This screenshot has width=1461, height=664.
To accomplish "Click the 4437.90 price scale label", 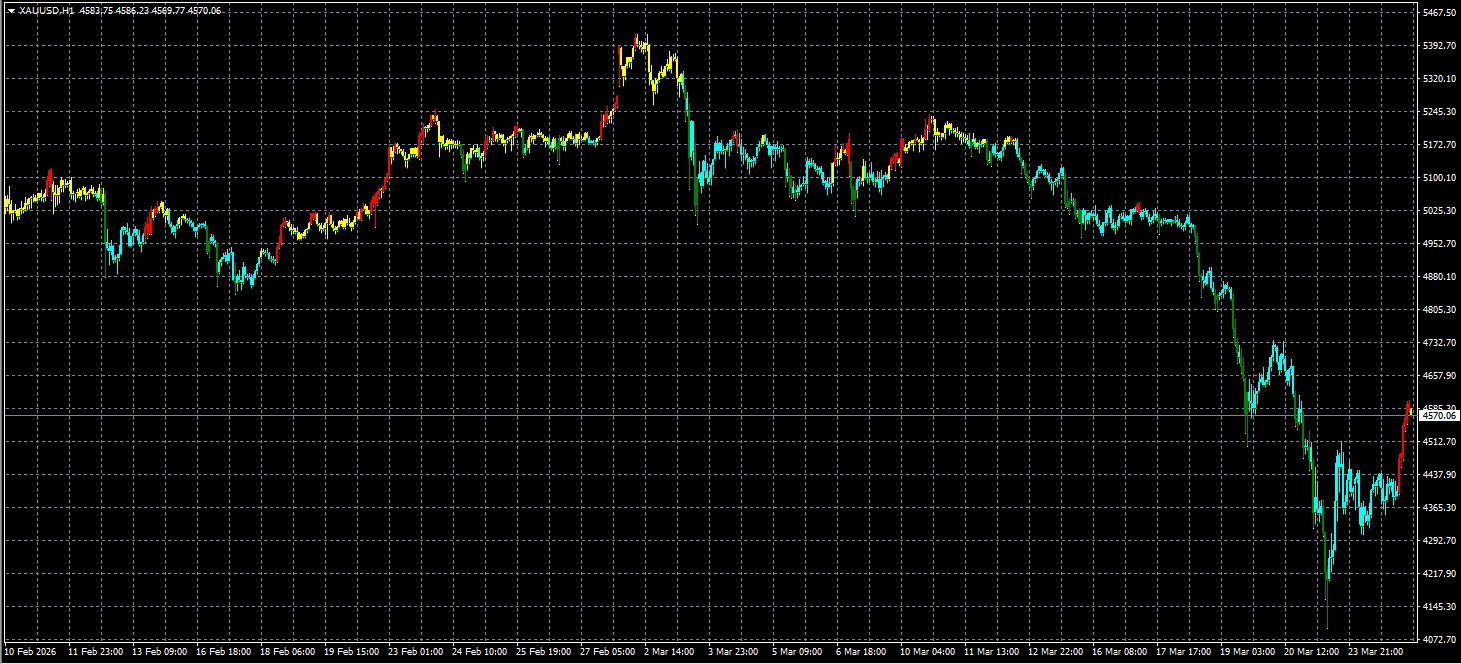I will pos(1438,475).
